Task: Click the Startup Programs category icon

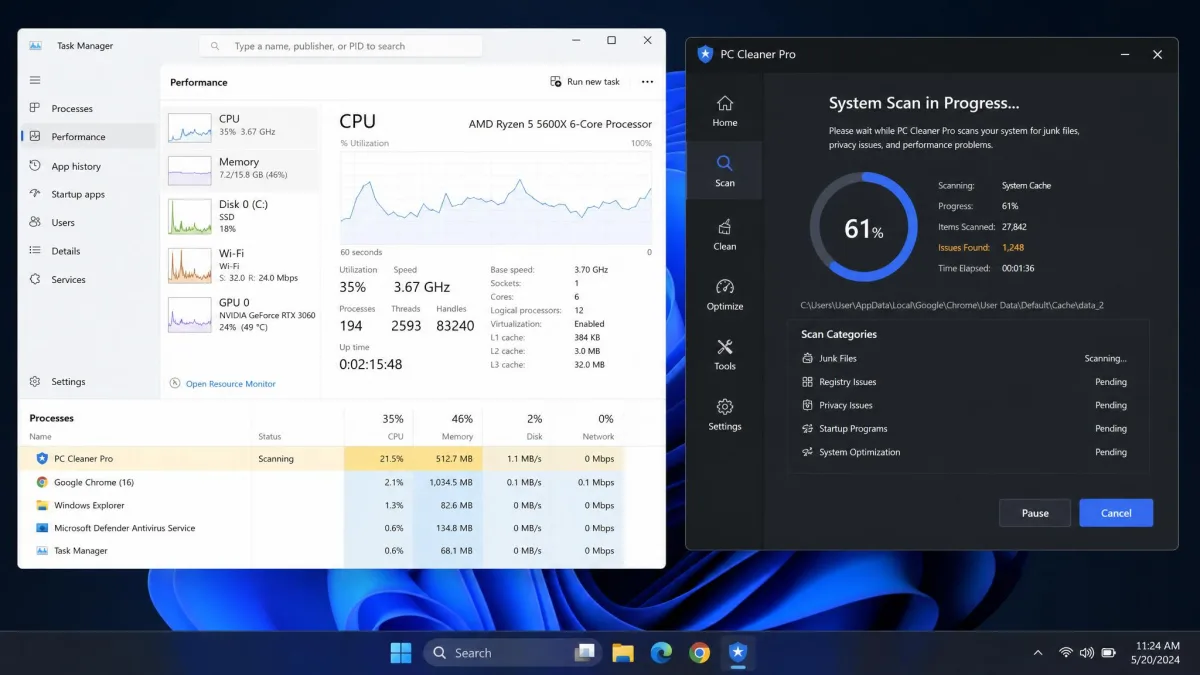Action: [x=808, y=429]
